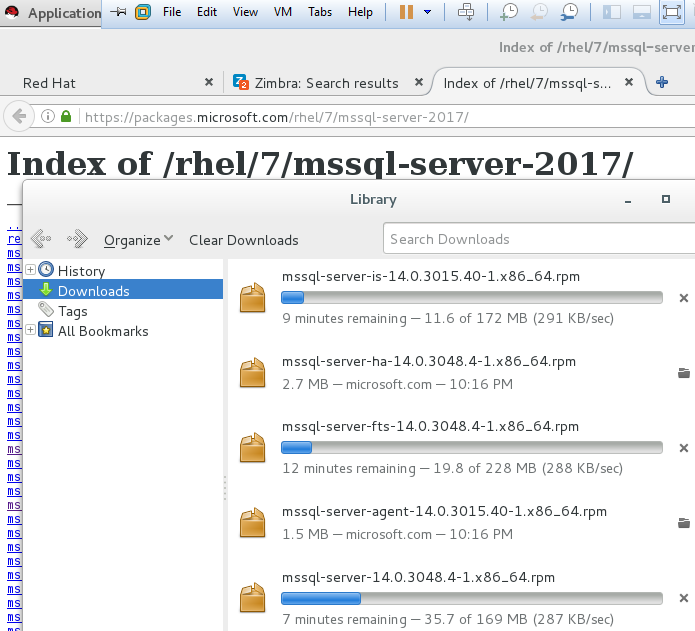
Task: Go back in the browser
Action: click(x=19, y=117)
